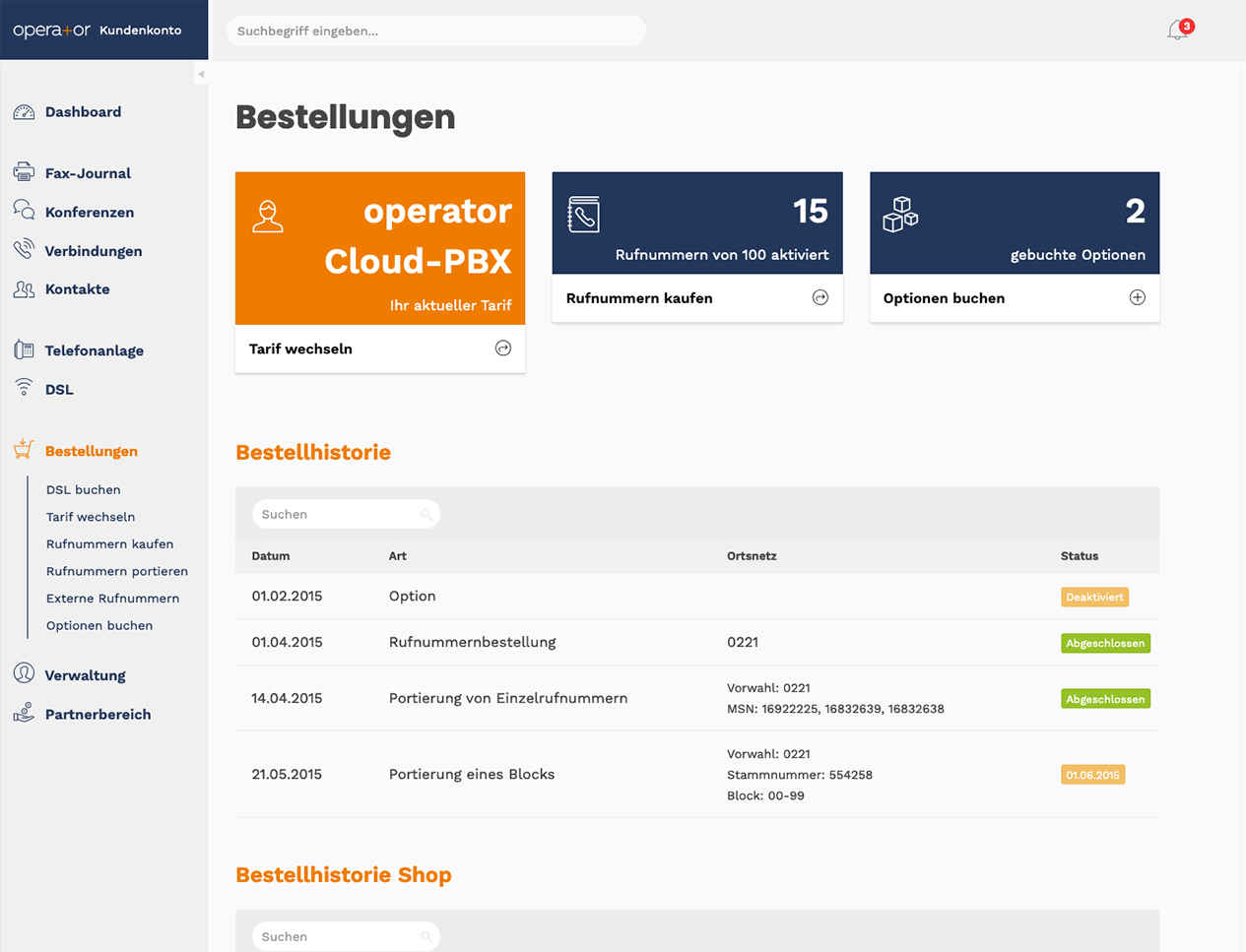Click the date 14.04.2015
This screenshot has height=952, width=1246.
pos(287,698)
